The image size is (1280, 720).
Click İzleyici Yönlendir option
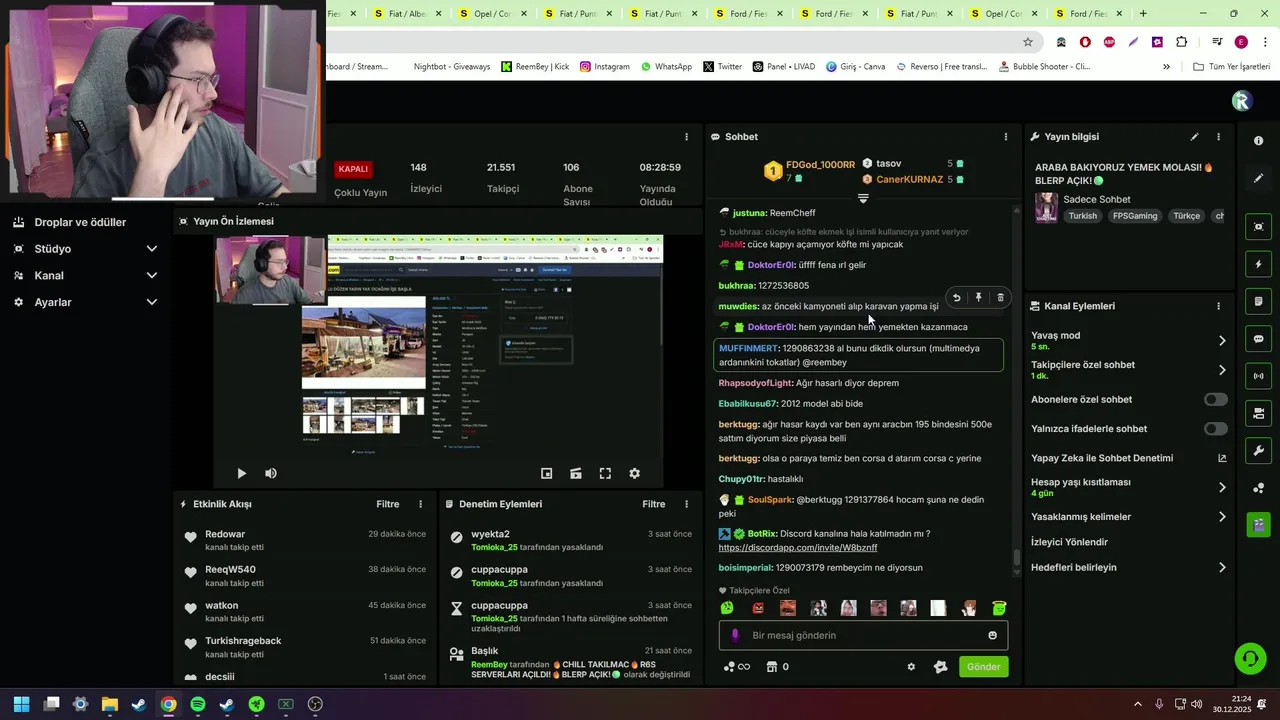[x=1069, y=542]
